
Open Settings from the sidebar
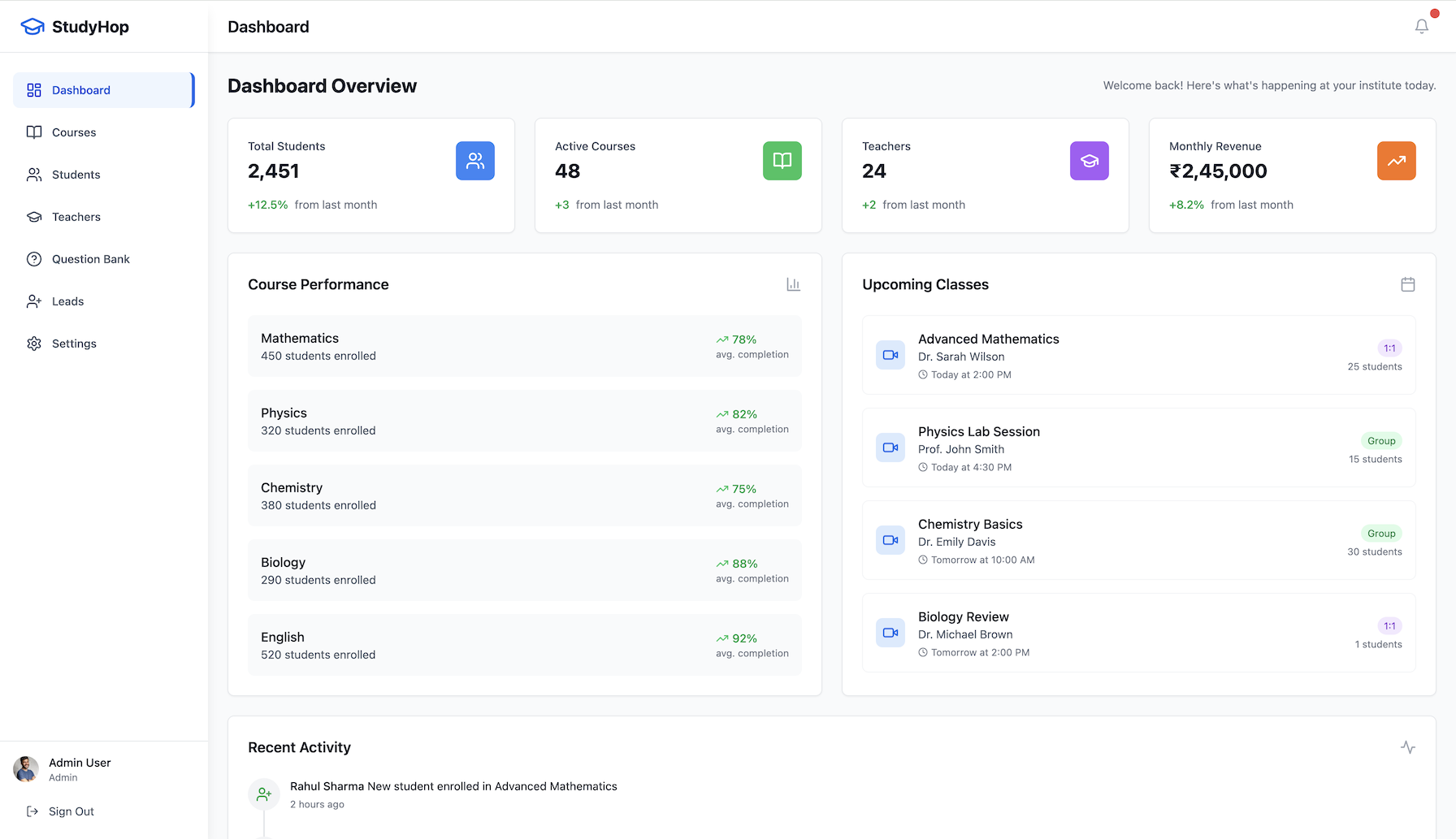[x=74, y=344]
